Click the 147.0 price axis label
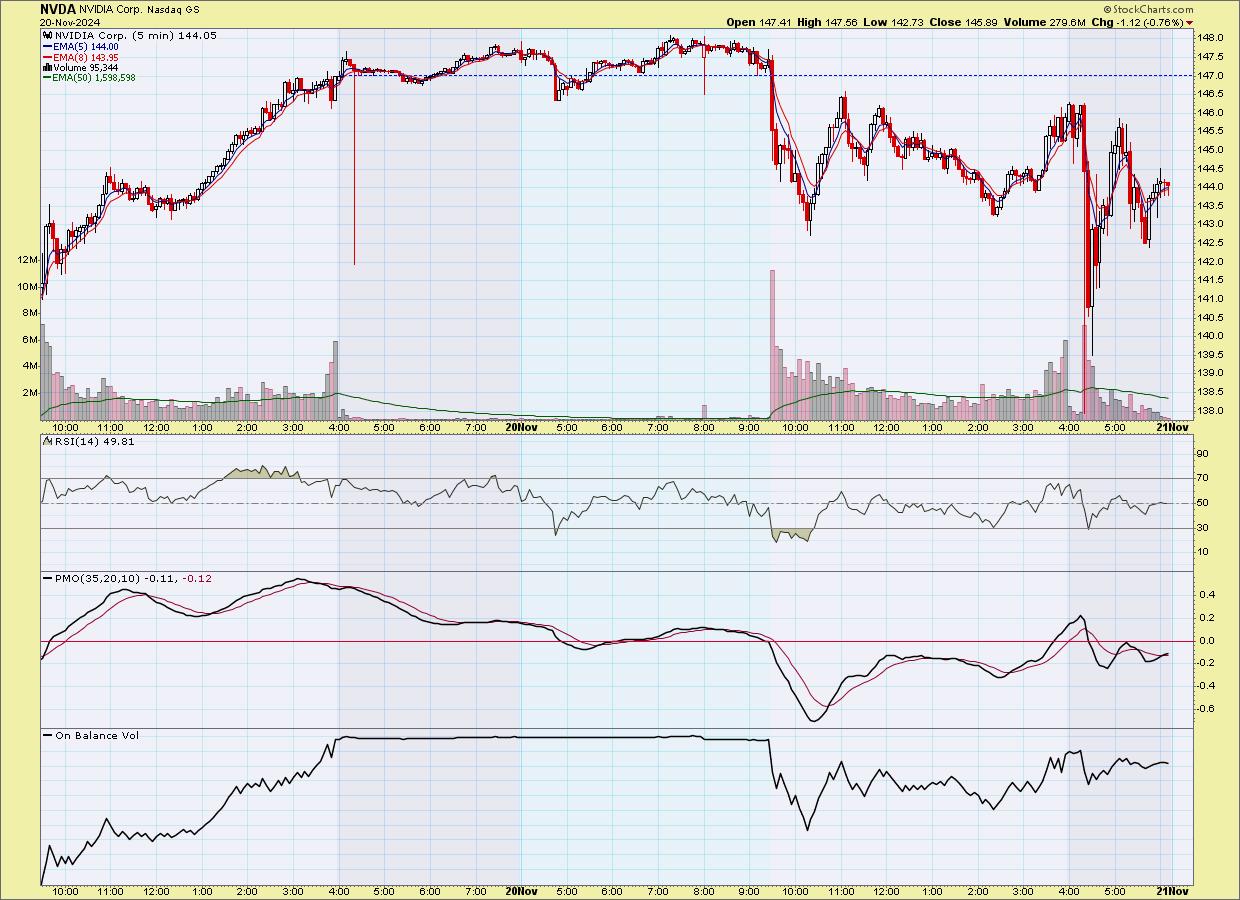This screenshot has height=900, width=1240. pos(1211,76)
